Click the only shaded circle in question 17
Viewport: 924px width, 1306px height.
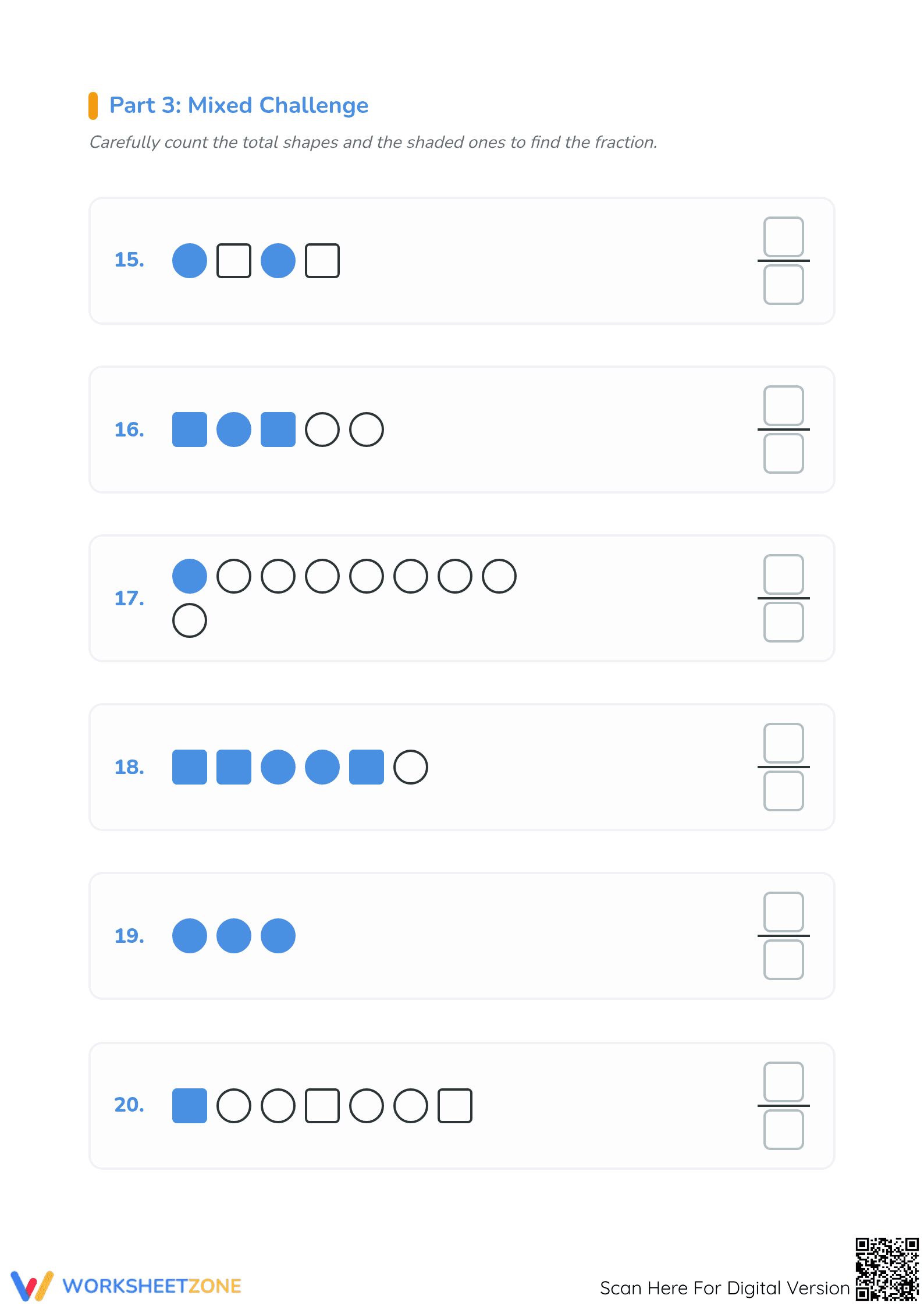pos(190,576)
